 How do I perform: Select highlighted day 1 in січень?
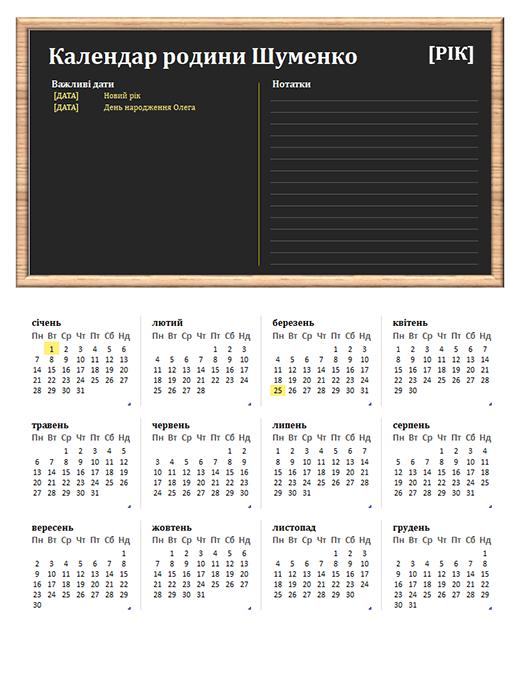coord(52,349)
